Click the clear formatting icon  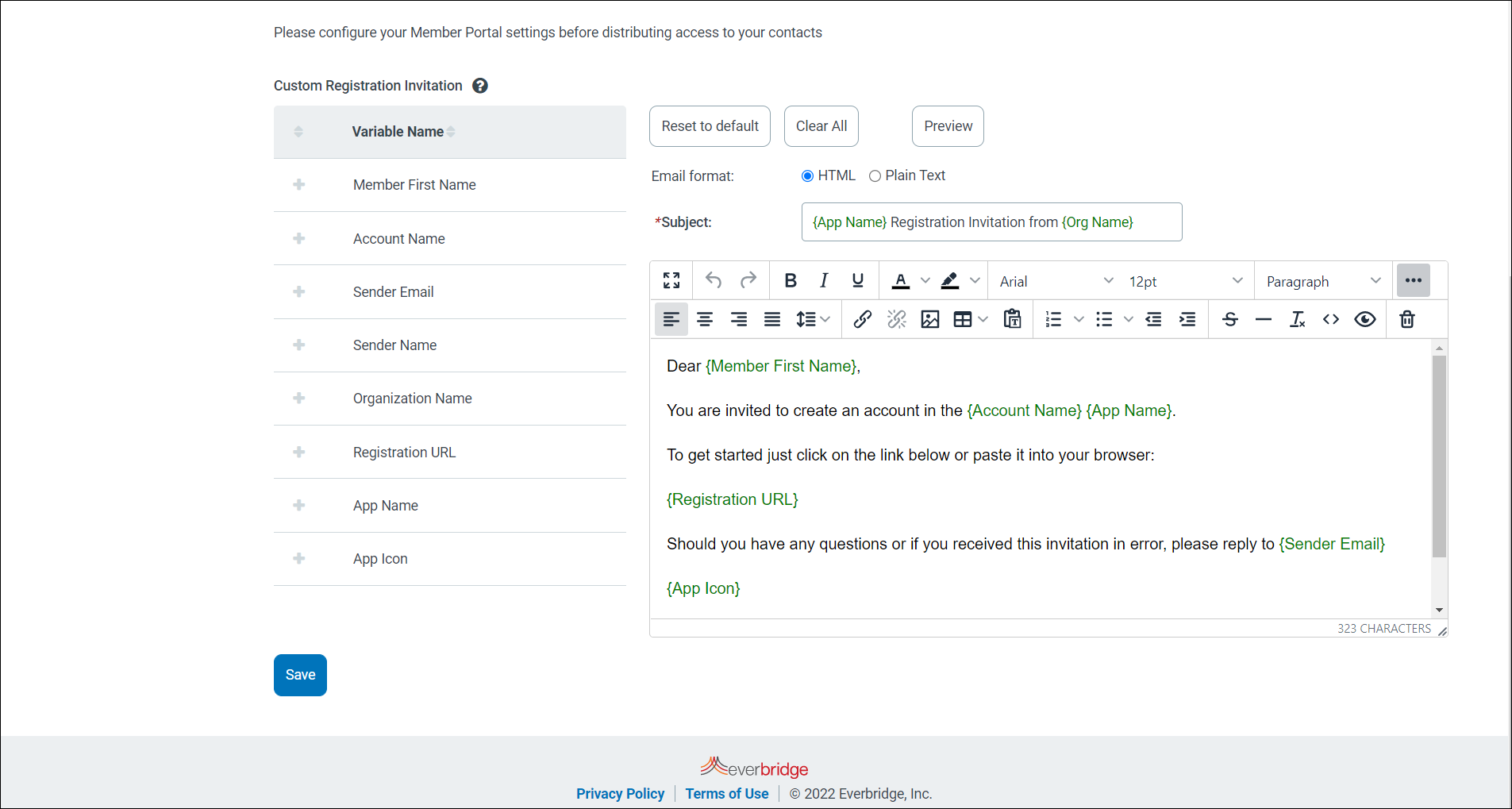(1297, 319)
